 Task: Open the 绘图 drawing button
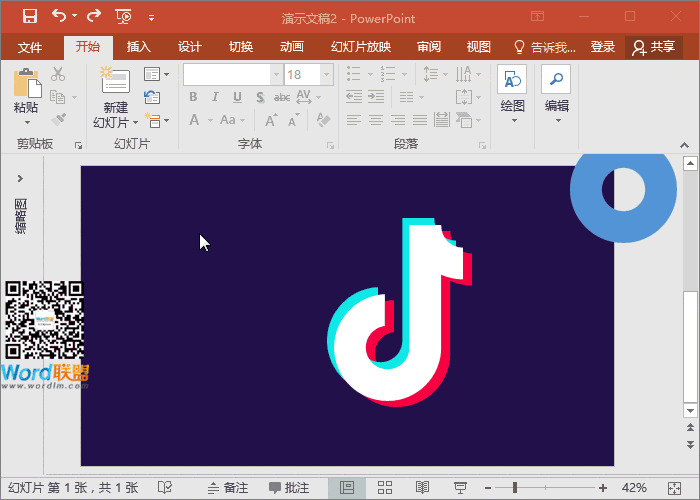pos(512,93)
